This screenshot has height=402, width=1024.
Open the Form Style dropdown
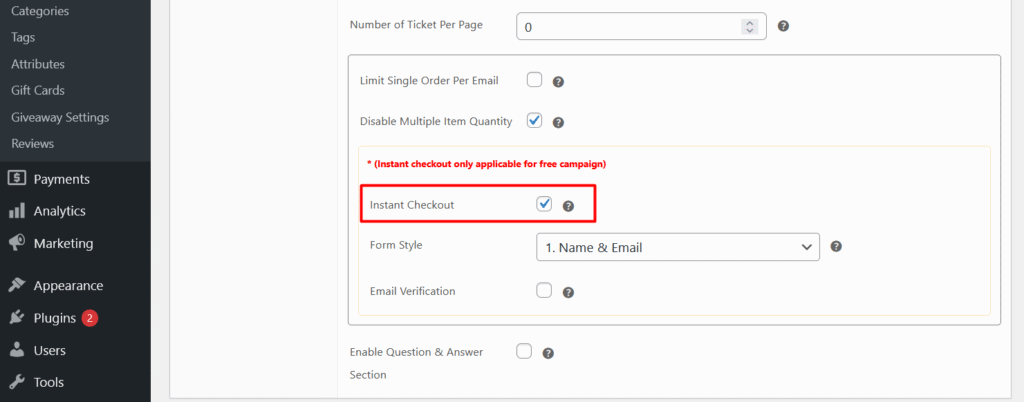(678, 246)
